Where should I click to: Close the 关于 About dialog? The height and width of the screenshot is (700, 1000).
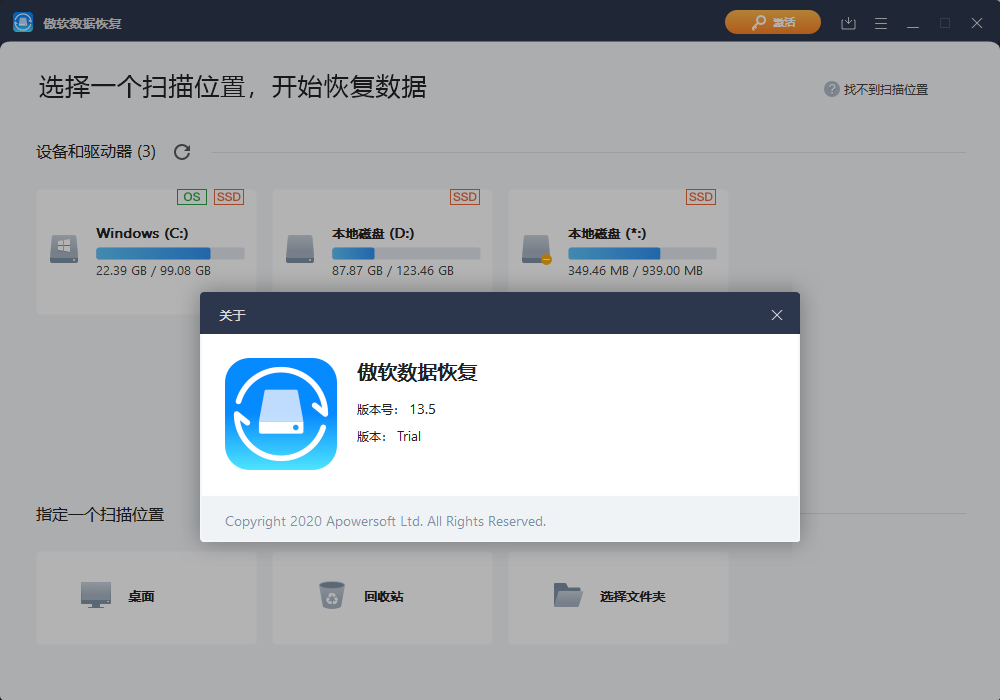[x=777, y=314]
